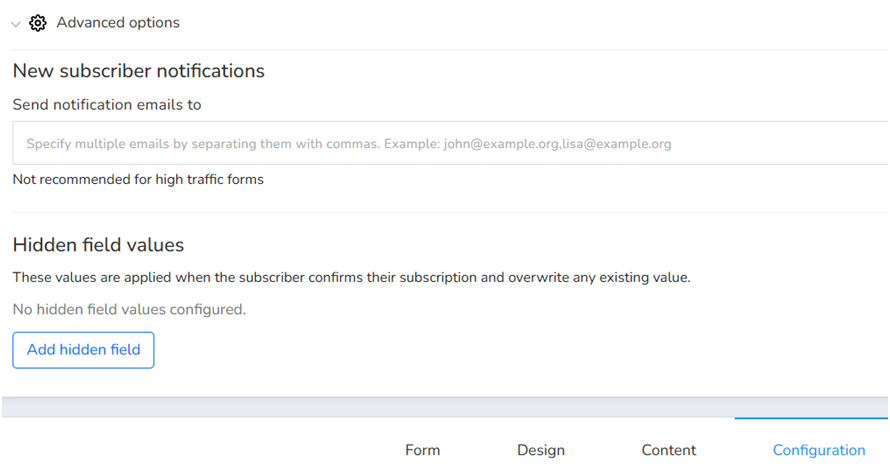Screen dimensions: 890x472
Task: Click the blue indicator above Configuration tab
Action: tap(811, 419)
